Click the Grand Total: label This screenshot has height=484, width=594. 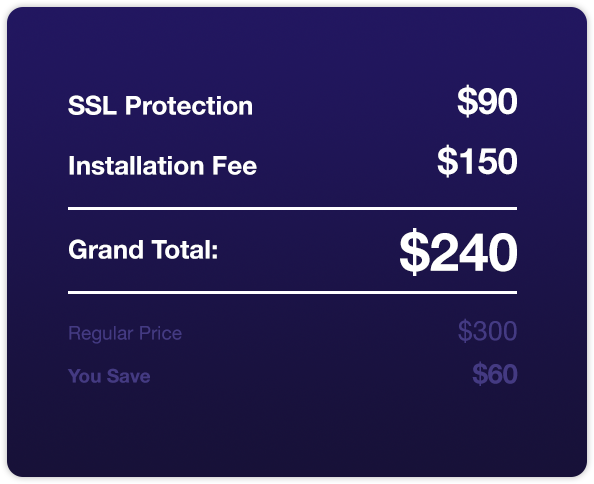click(143, 250)
